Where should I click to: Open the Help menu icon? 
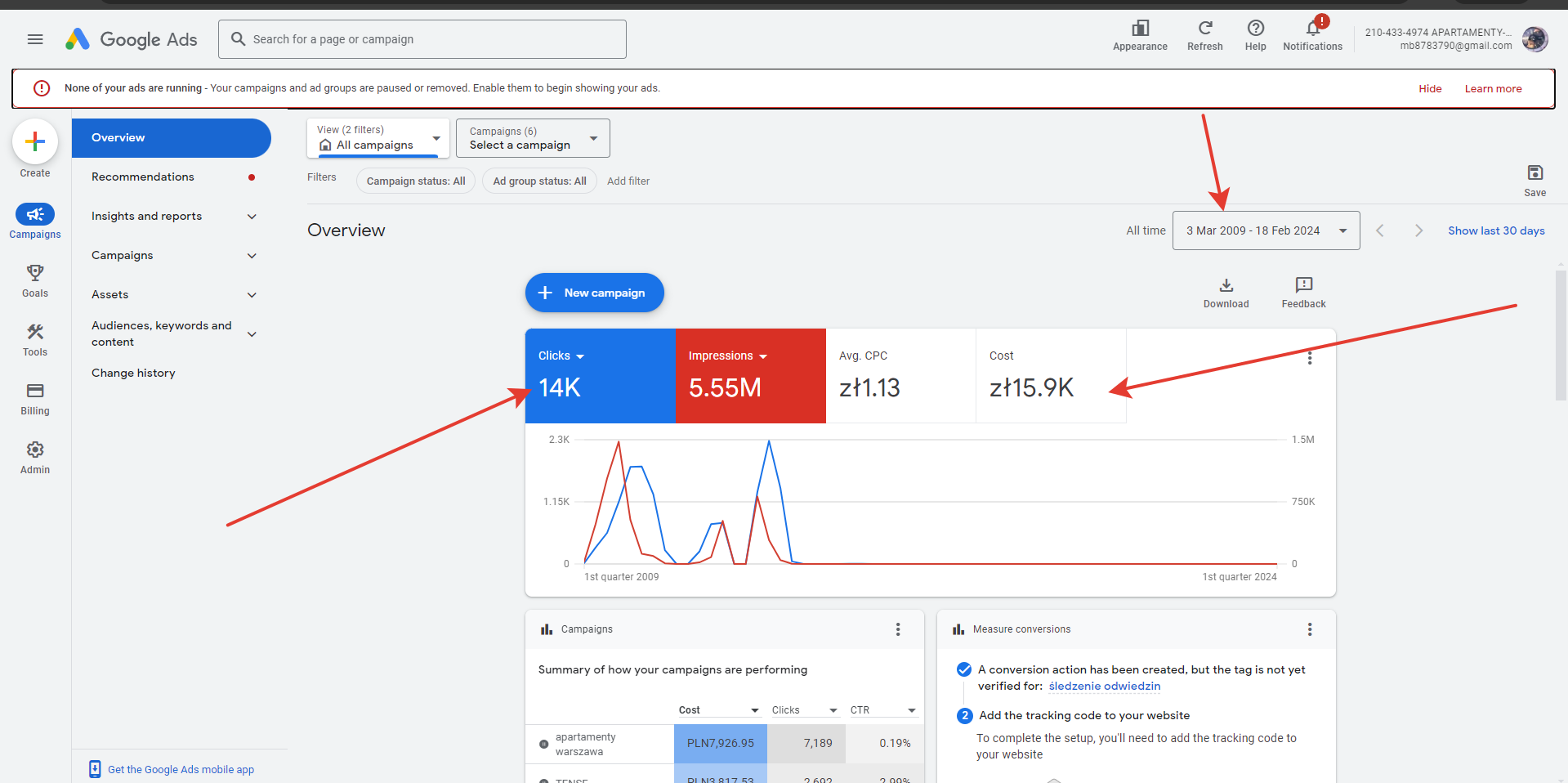[1256, 36]
